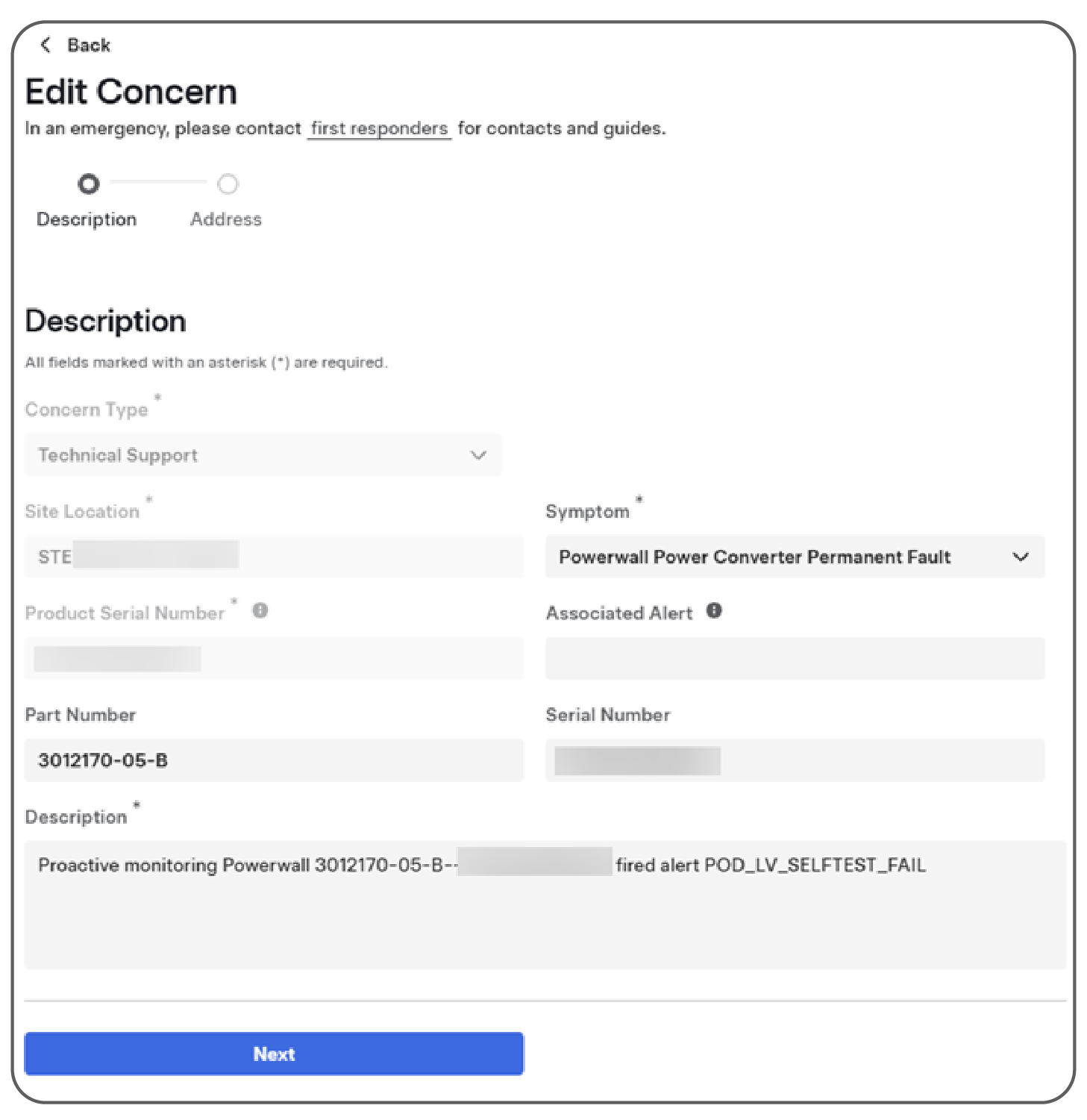
Task: Select the Address step circle
Action: click(228, 184)
